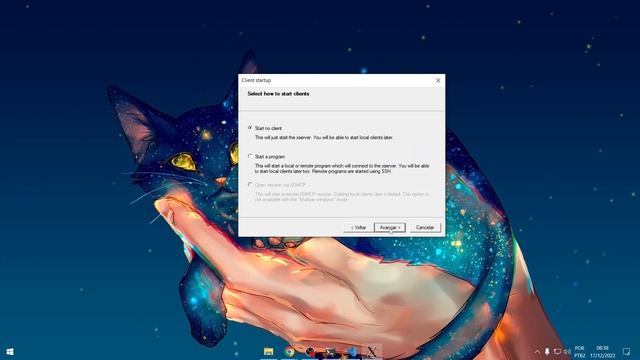Viewport: 640px width, 360px height.
Task: Switch the POR PTB2 input language
Action: click(x=580, y=352)
